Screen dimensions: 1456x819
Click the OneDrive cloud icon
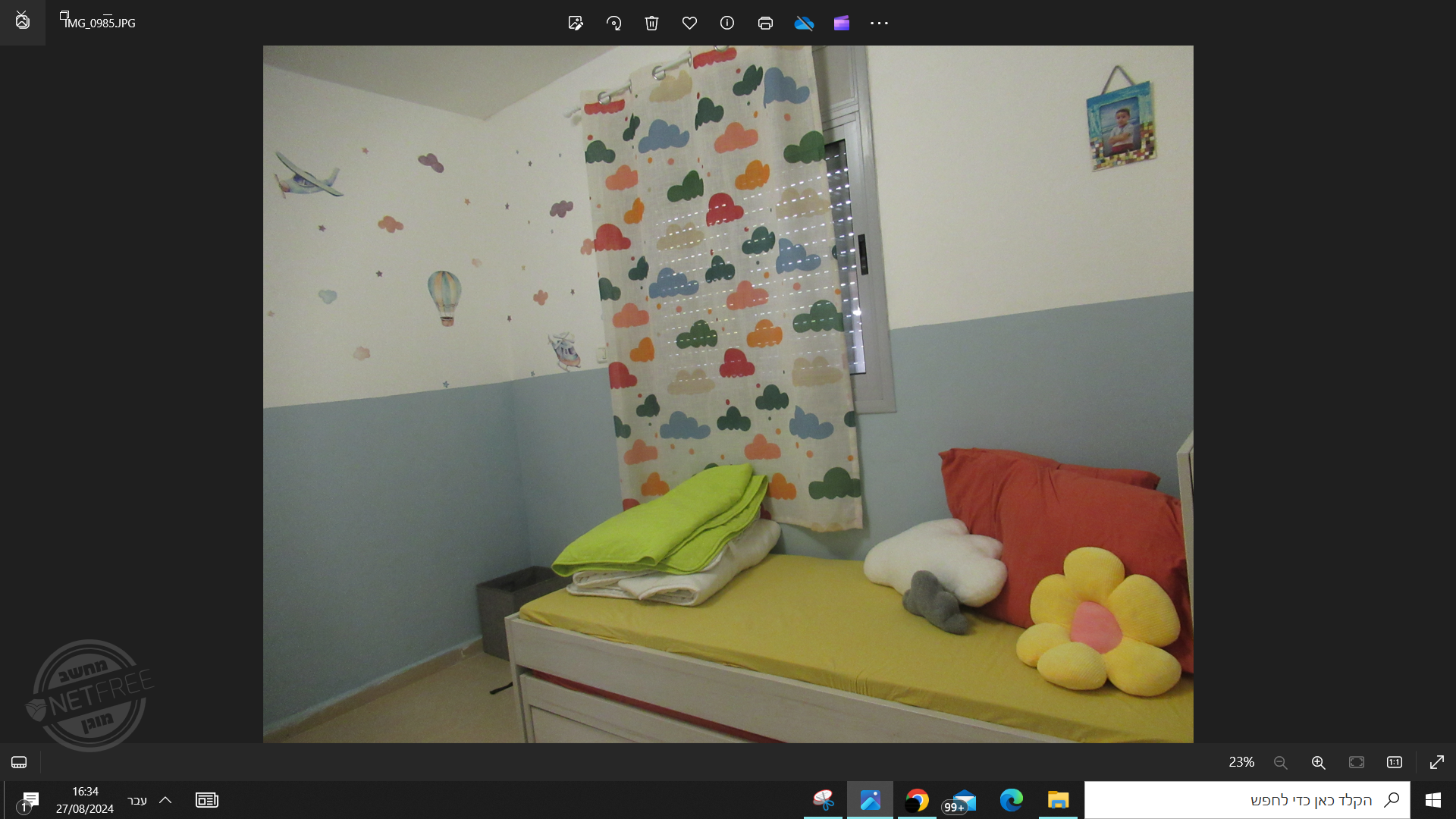tap(804, 23)
